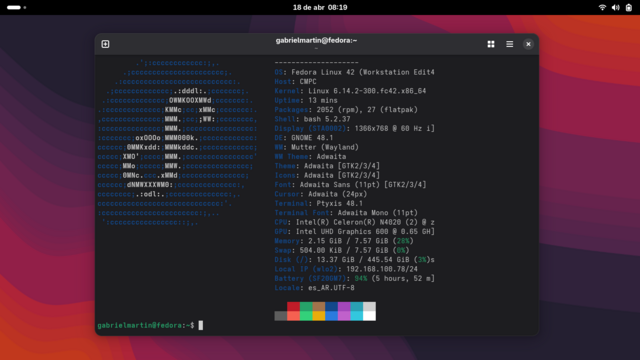The height and width of the screenshot is (360, 640).
Task: Click the Fedora ASCII art logo
Action: (x=178, y=142)
